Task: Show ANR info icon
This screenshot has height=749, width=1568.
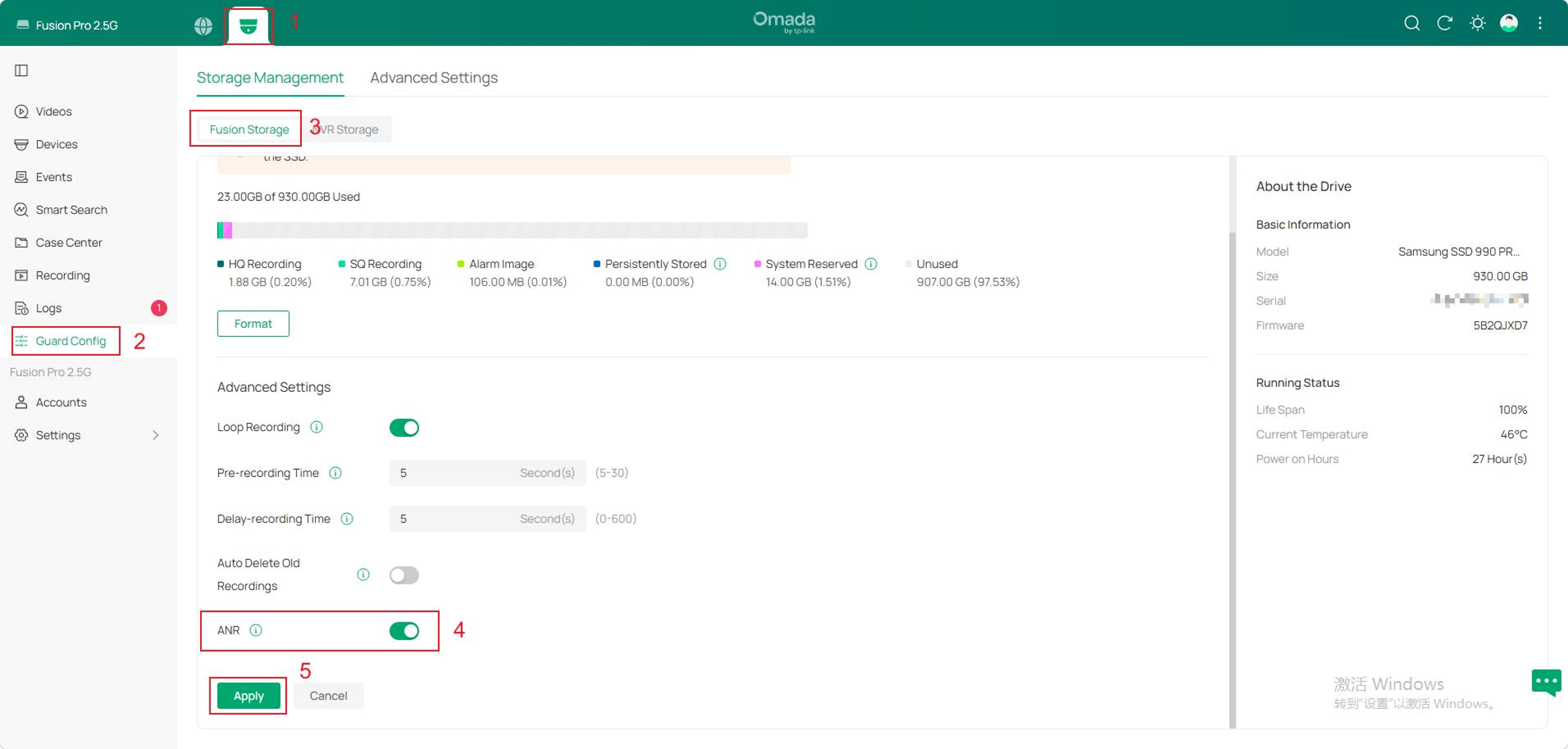Action: pos(256,630)
